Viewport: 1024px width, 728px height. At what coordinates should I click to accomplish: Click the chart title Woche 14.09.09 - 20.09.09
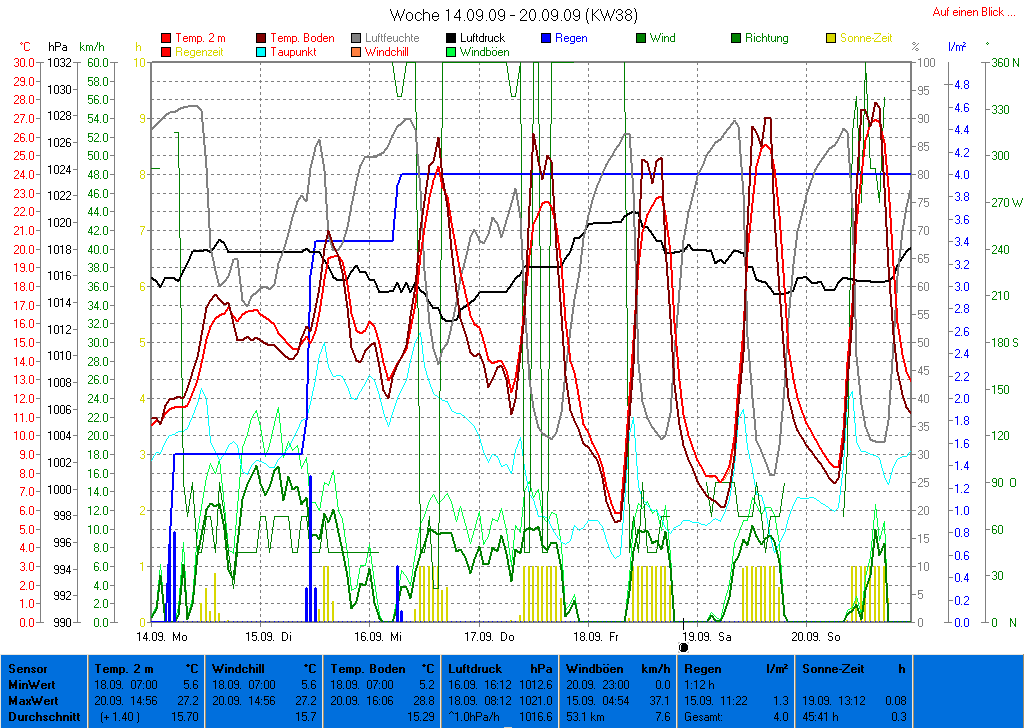click(513, 15)
